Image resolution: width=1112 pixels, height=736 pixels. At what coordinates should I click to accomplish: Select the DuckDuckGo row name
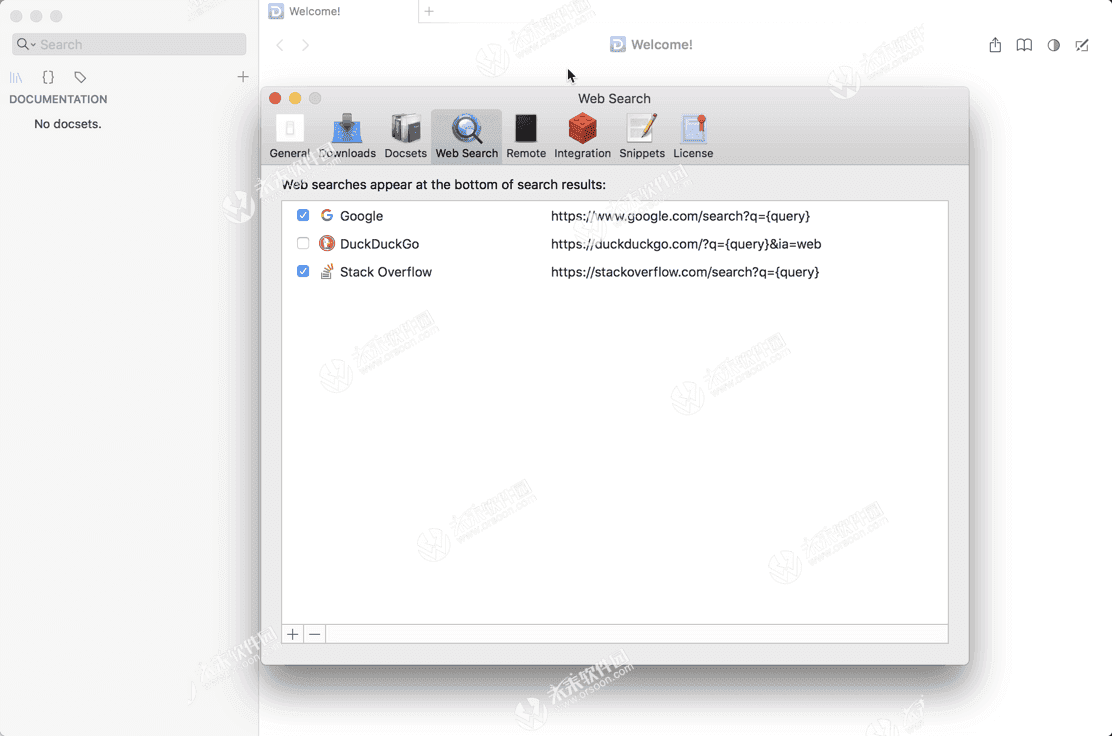click(379, 244)
